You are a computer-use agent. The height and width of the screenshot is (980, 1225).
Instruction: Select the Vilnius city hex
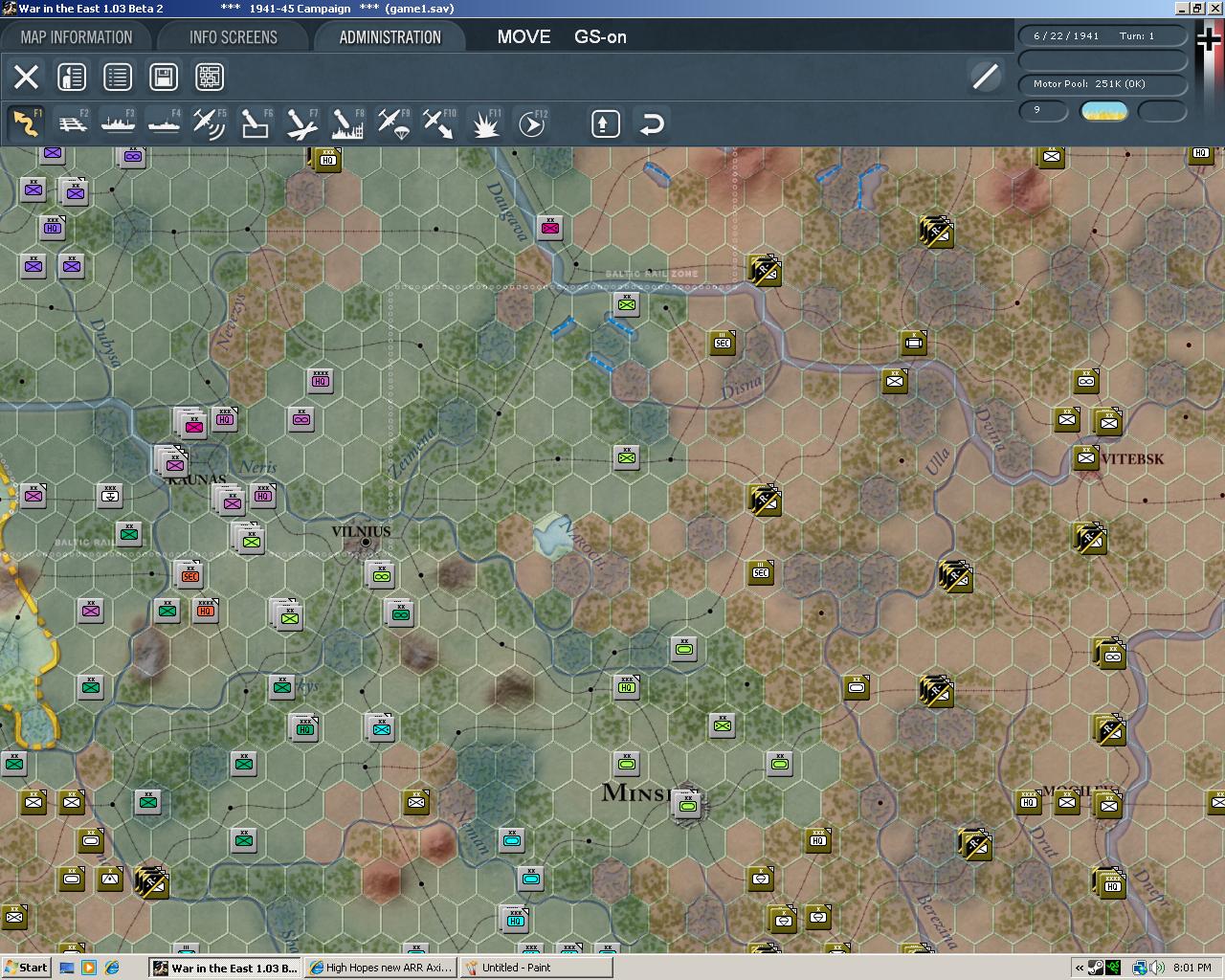365,543
